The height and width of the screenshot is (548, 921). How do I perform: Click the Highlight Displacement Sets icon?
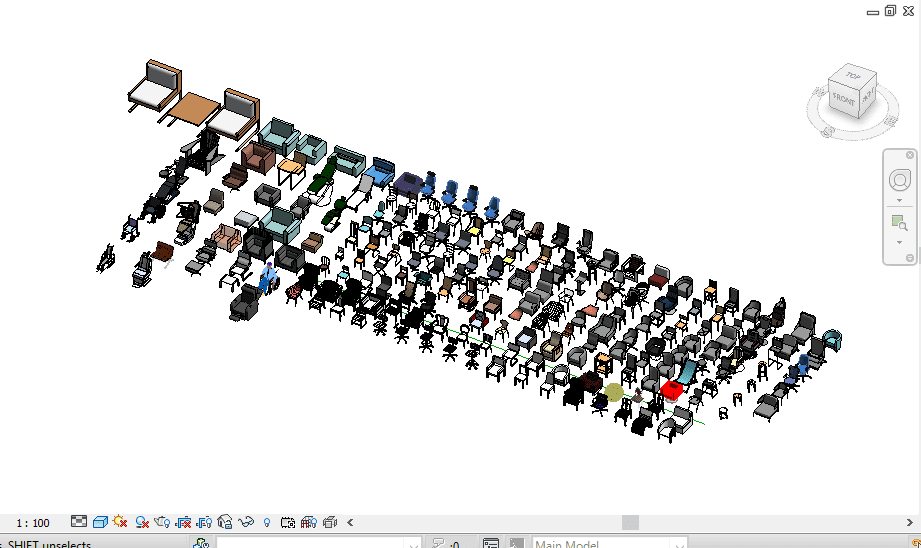click(329, 522)
